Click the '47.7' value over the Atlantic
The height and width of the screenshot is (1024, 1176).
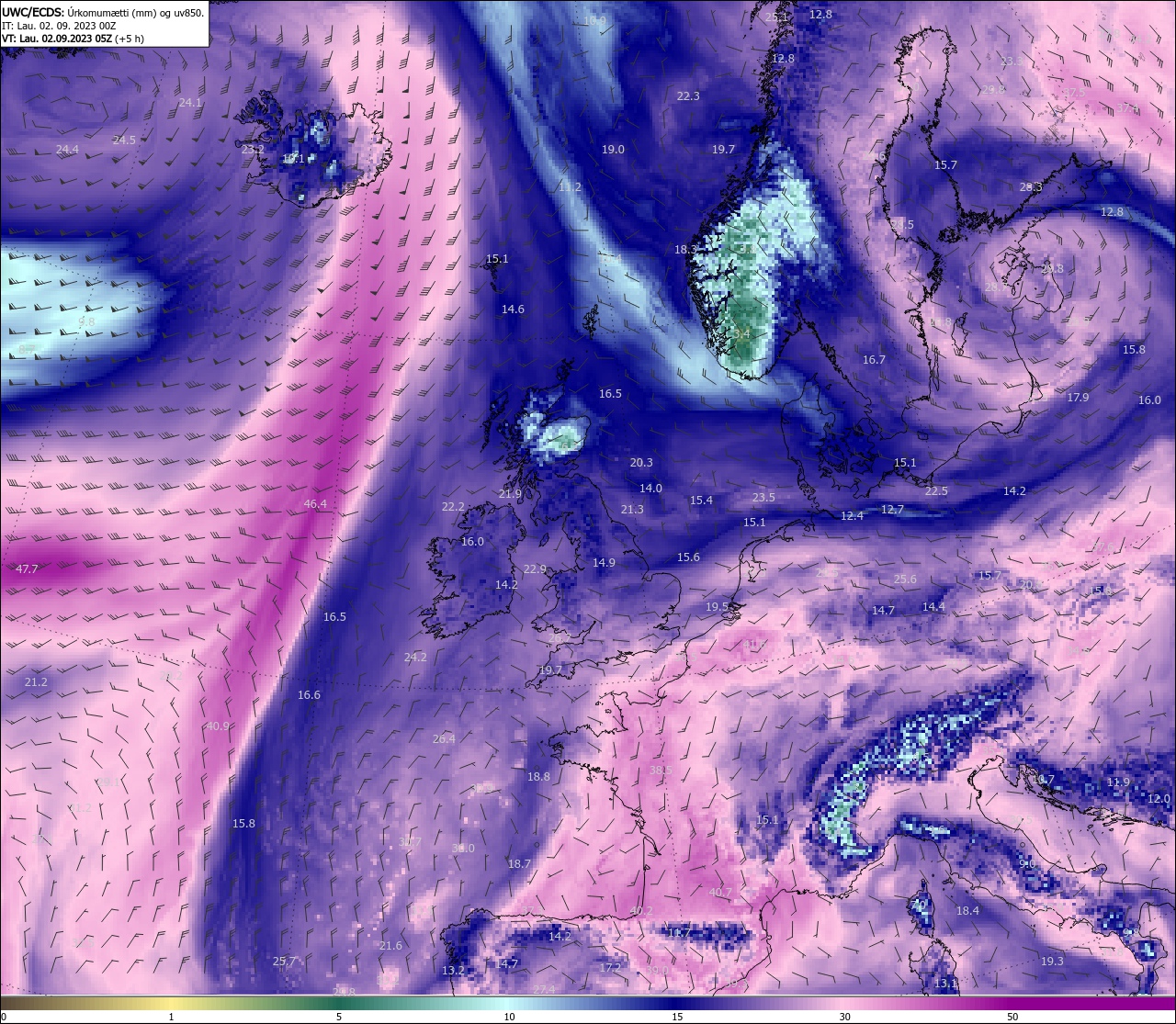(27, 569)
